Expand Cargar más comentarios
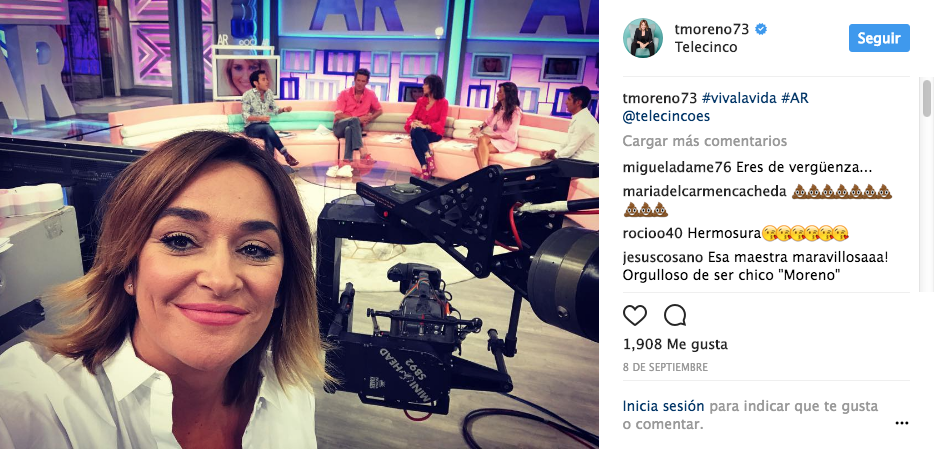Viewport: 934px width, 449px height. [705, 141]
